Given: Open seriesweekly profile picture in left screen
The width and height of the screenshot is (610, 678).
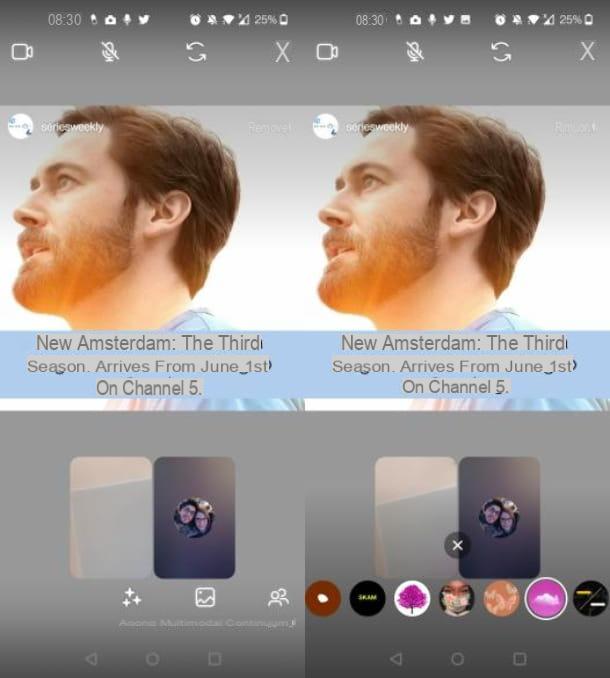Looking at the screenshot, I should pyautogui.click(x=20, y=126).
